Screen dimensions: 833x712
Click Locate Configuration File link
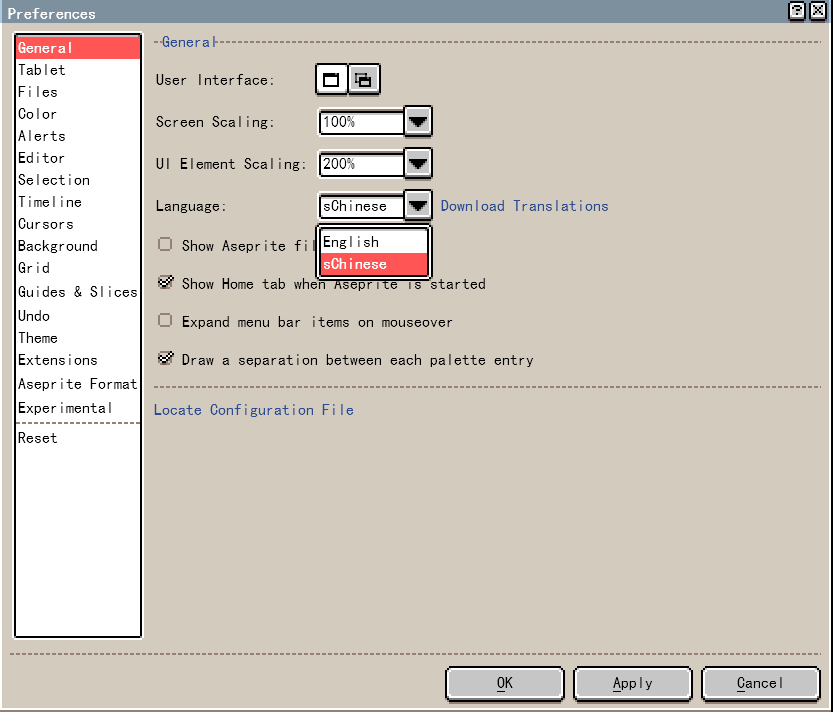click(254, 410)
